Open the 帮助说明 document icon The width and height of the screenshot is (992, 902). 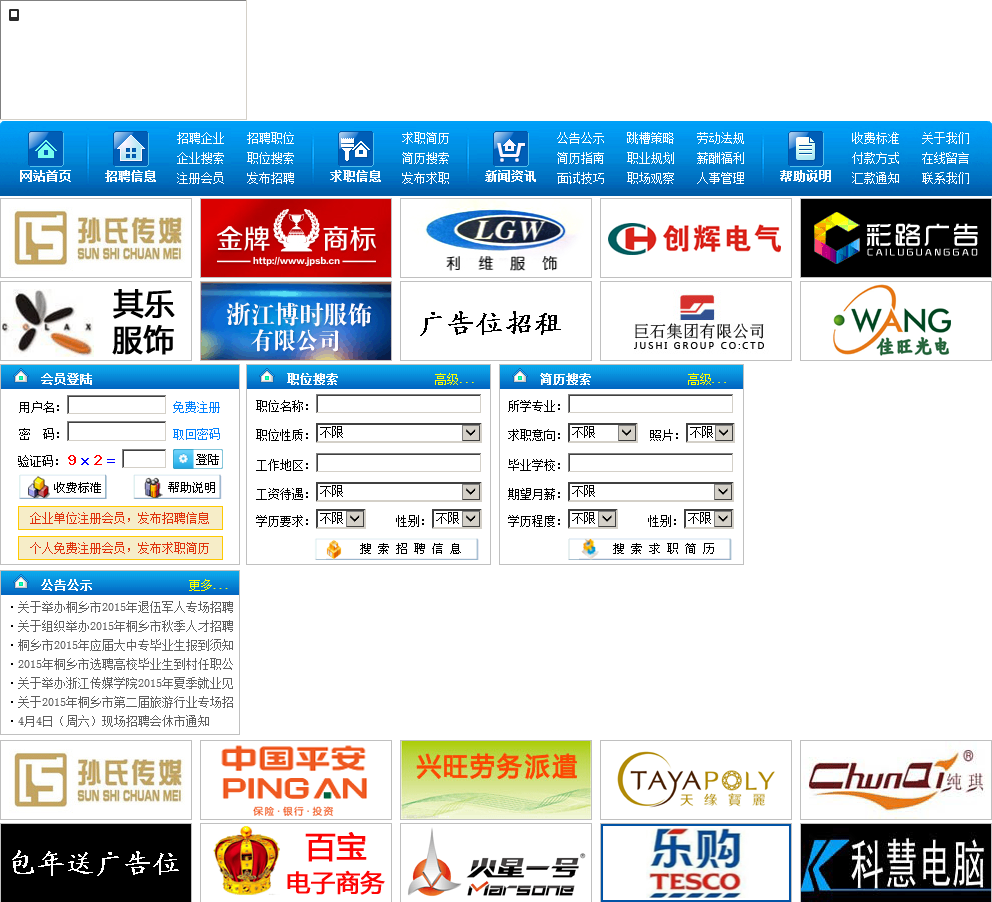pos(805,149)
